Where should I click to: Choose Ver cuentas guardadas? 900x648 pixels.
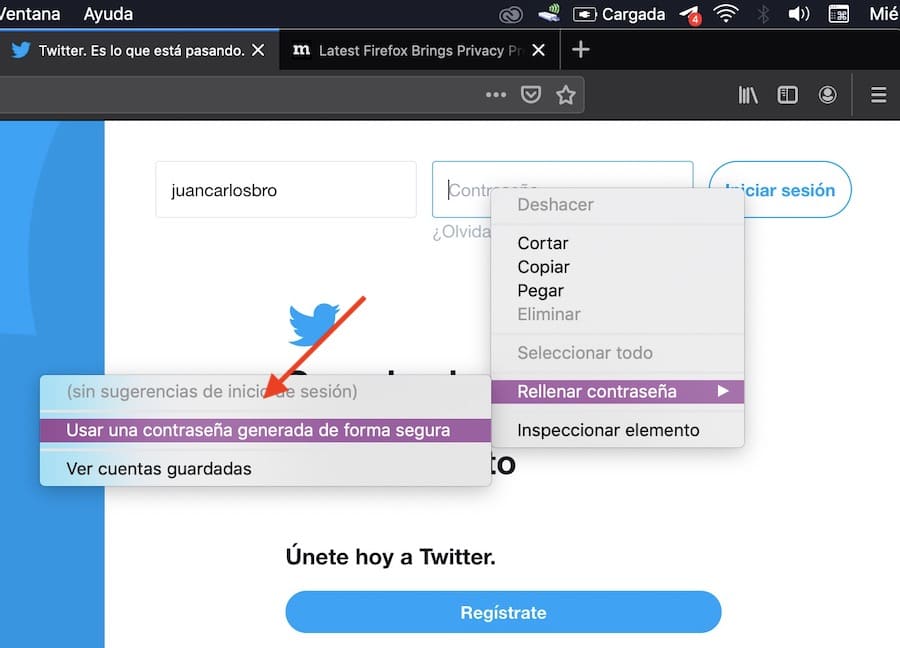pos(159,468)
